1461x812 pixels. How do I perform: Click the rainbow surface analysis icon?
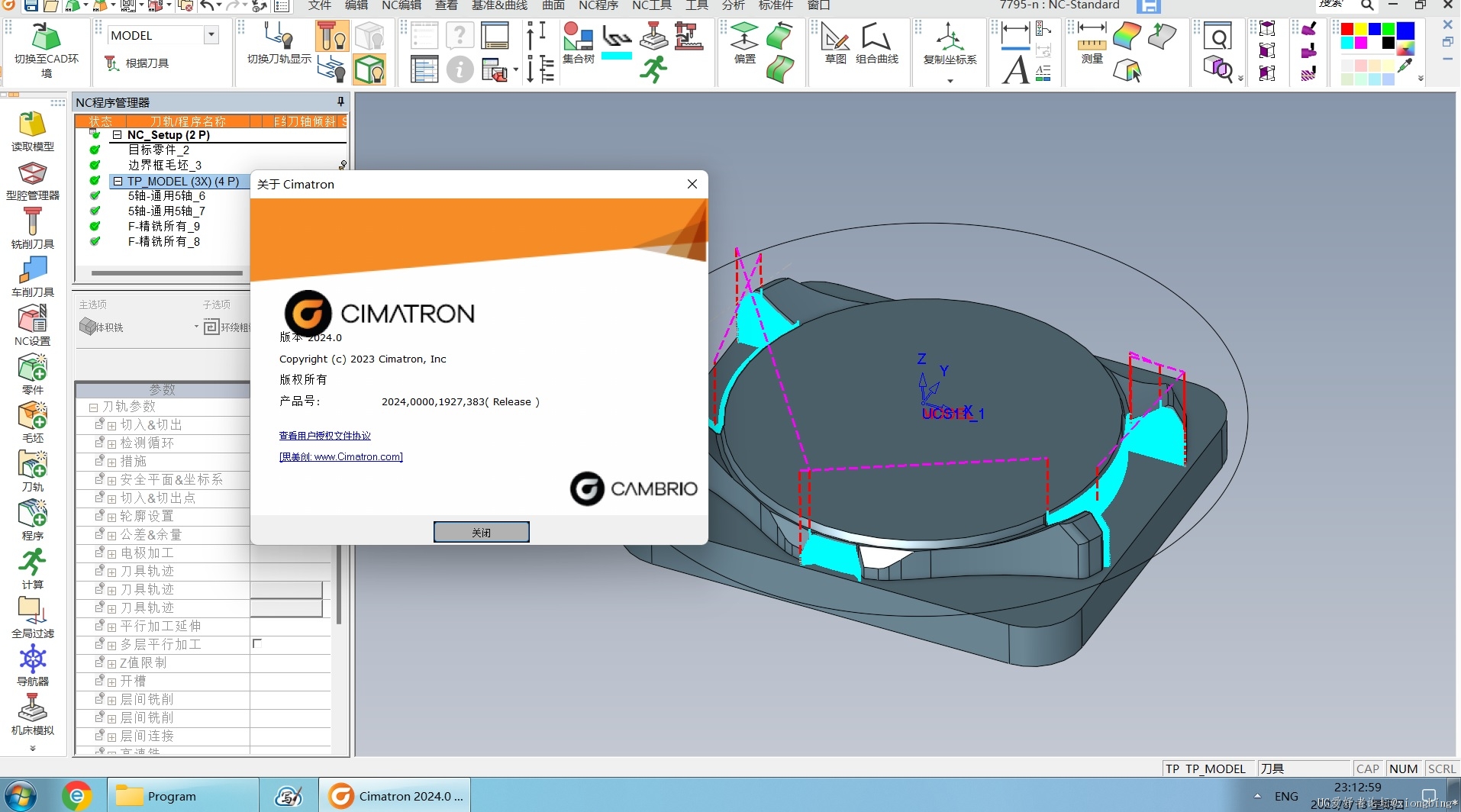(1127, 36)
